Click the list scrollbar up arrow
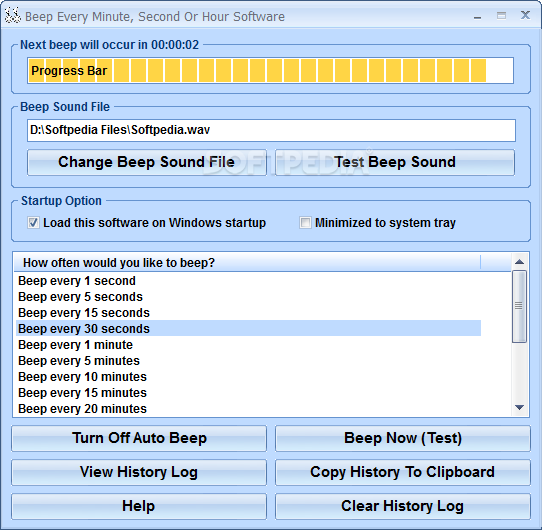The width and height of the screenshot is (542, 530). 519,262
